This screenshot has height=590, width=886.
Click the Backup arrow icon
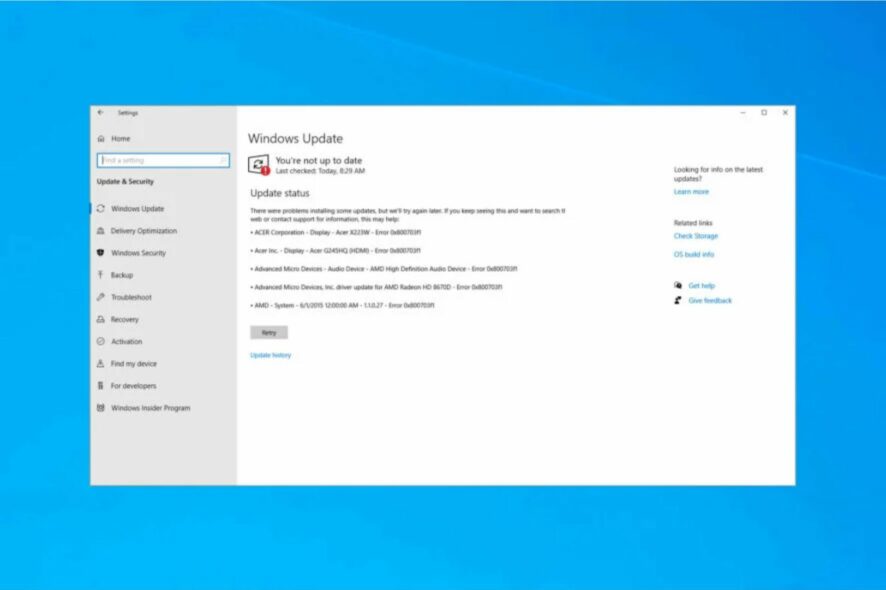coord(101,275)
